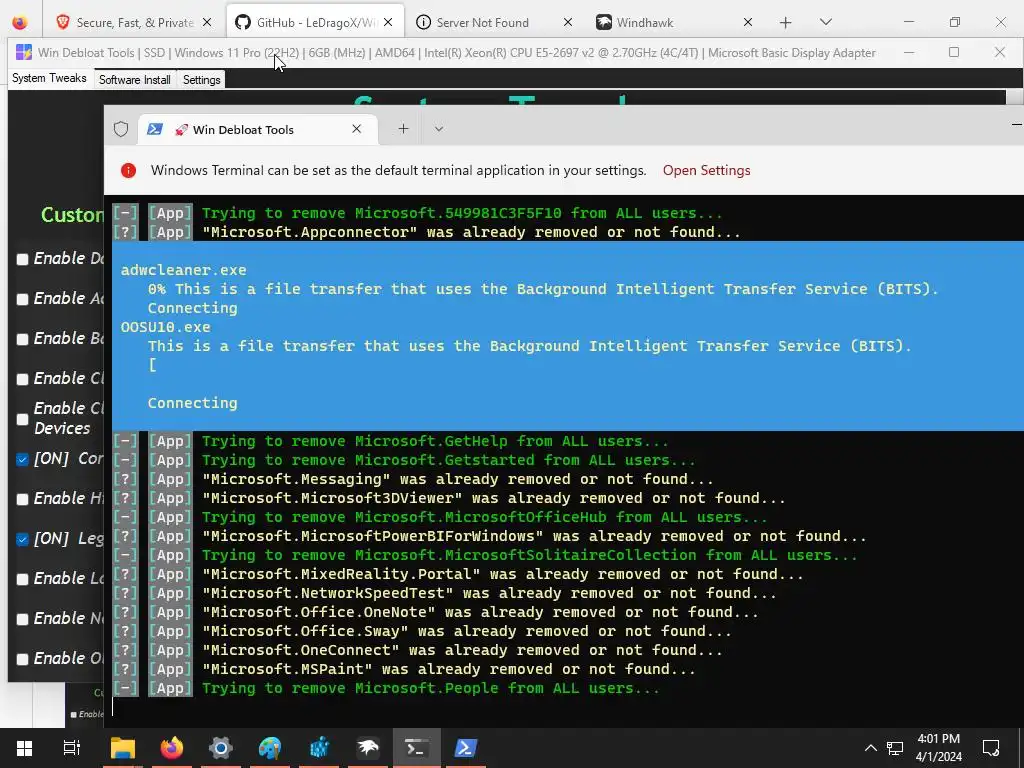Open the Settings tab in Win Debloat Tools
The image size is (1024, 768).
point(201,80)
